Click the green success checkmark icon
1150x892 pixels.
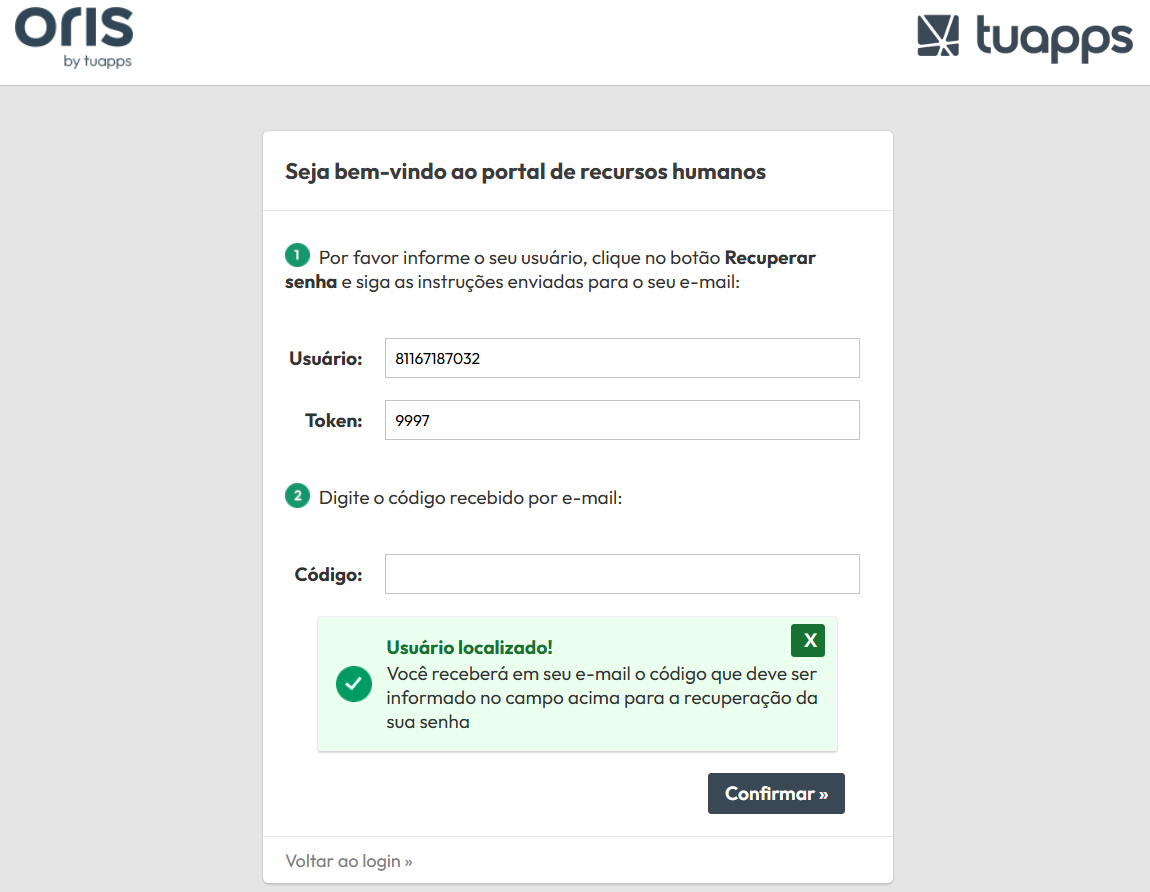pyautogui.click(x=354, y=684)
